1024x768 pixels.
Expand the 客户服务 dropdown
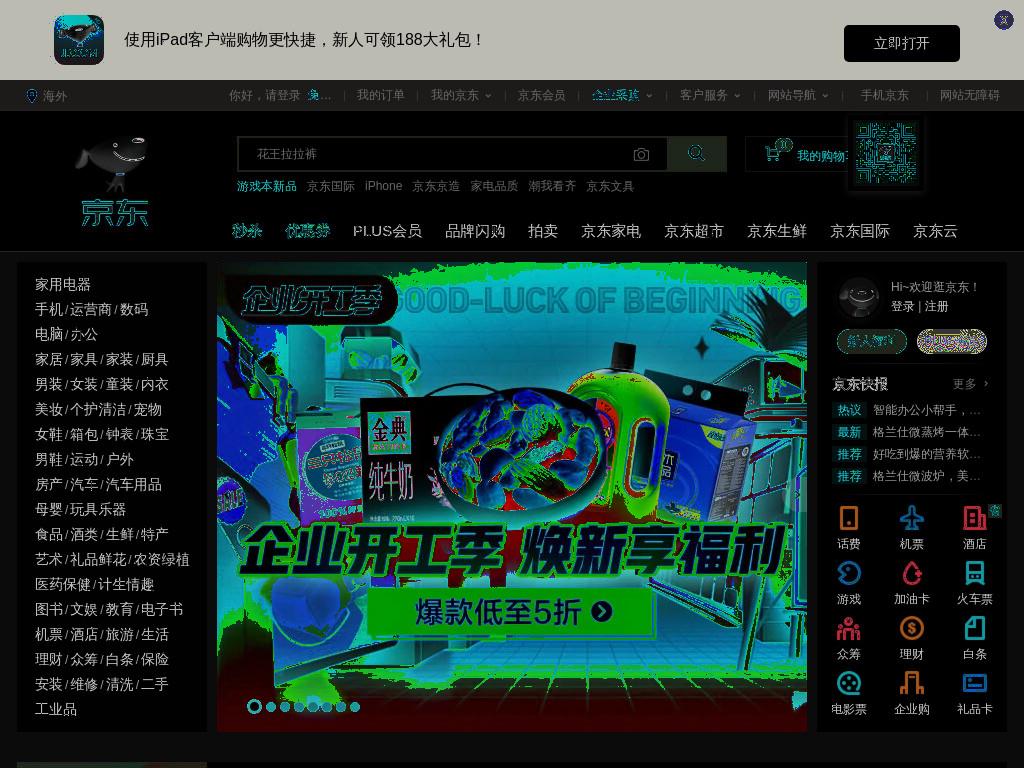point(710,95)
